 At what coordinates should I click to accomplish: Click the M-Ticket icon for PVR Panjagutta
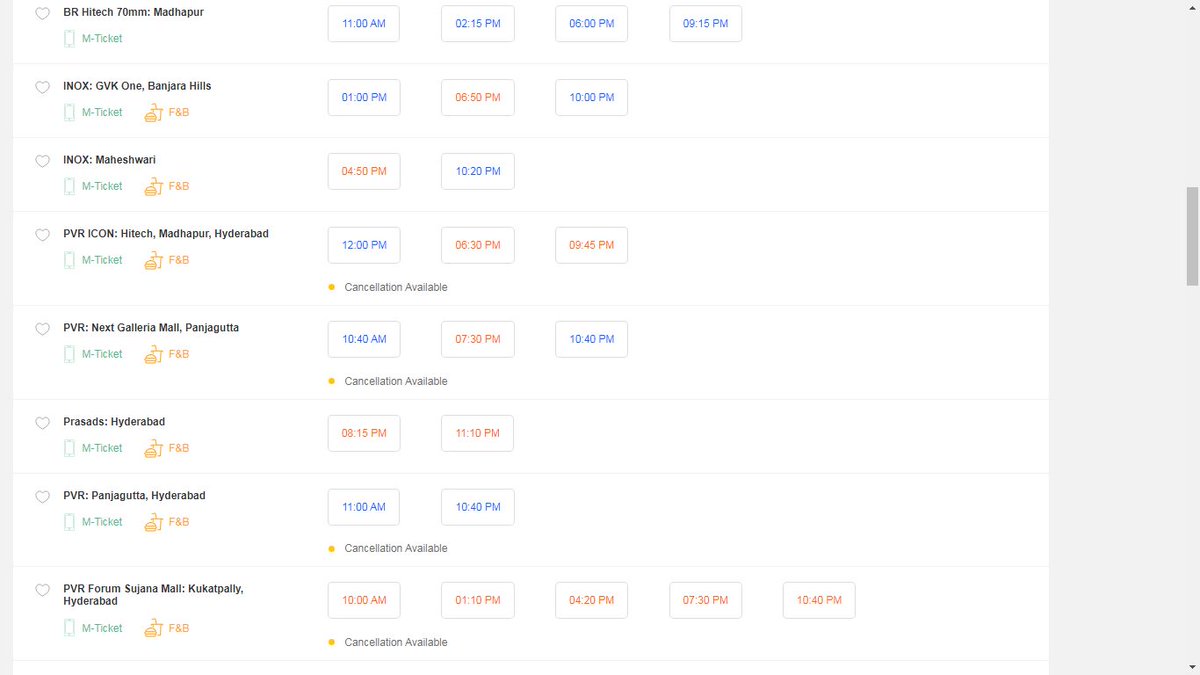[68, 521]
